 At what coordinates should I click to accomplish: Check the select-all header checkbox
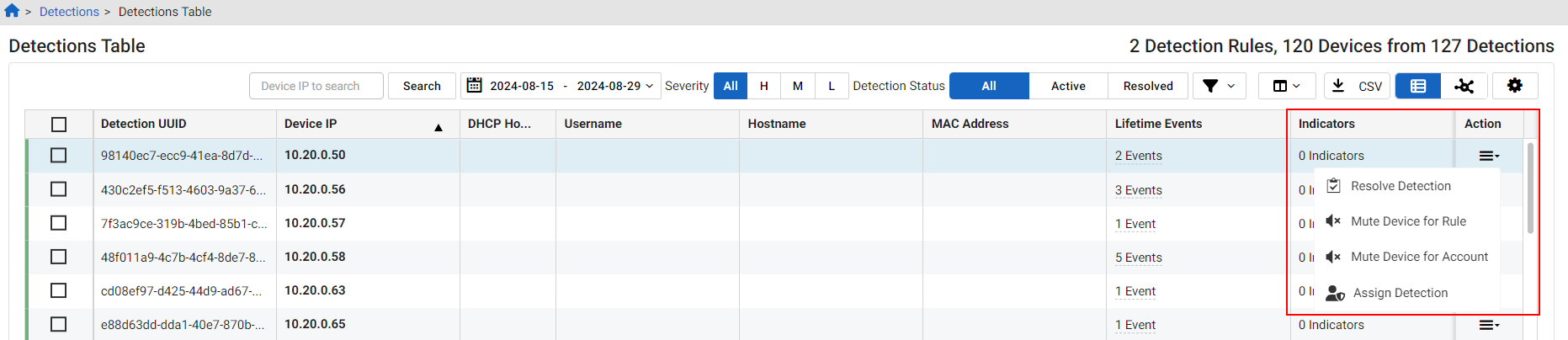click(59, 125)
